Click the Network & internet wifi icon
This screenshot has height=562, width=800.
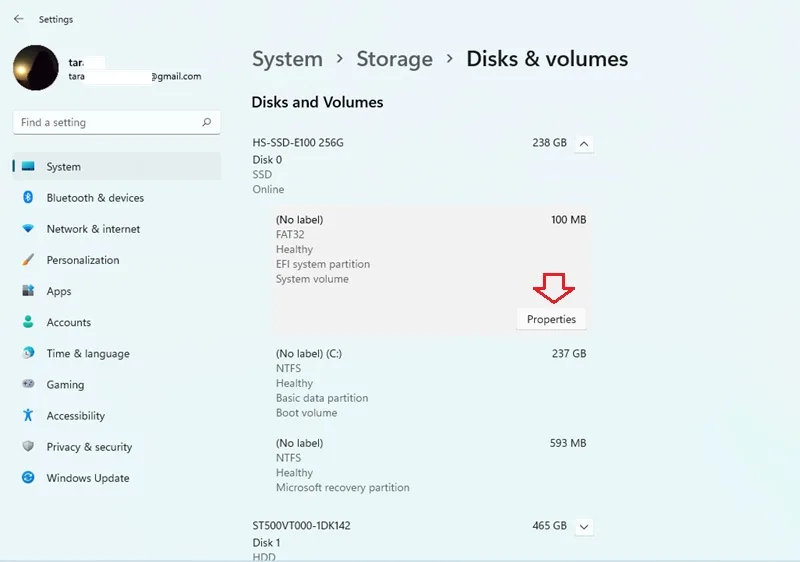(28, 228)
